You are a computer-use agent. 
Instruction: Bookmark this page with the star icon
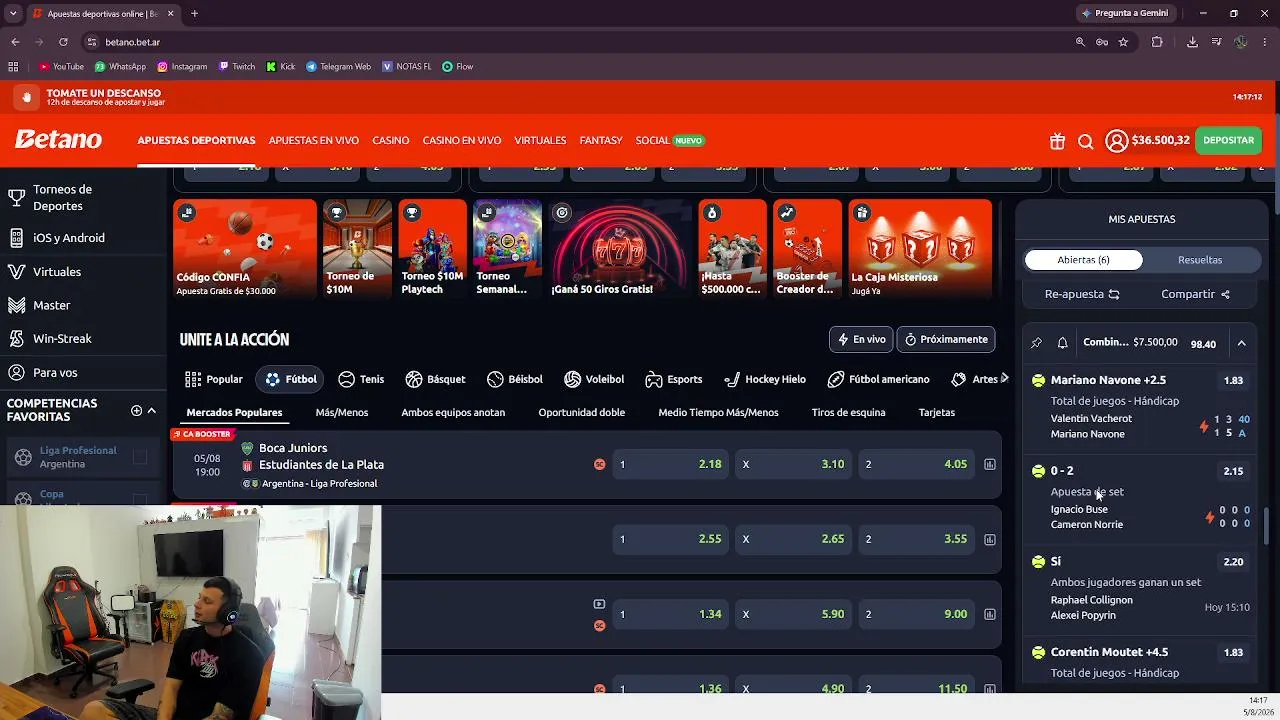(1123, 42)
